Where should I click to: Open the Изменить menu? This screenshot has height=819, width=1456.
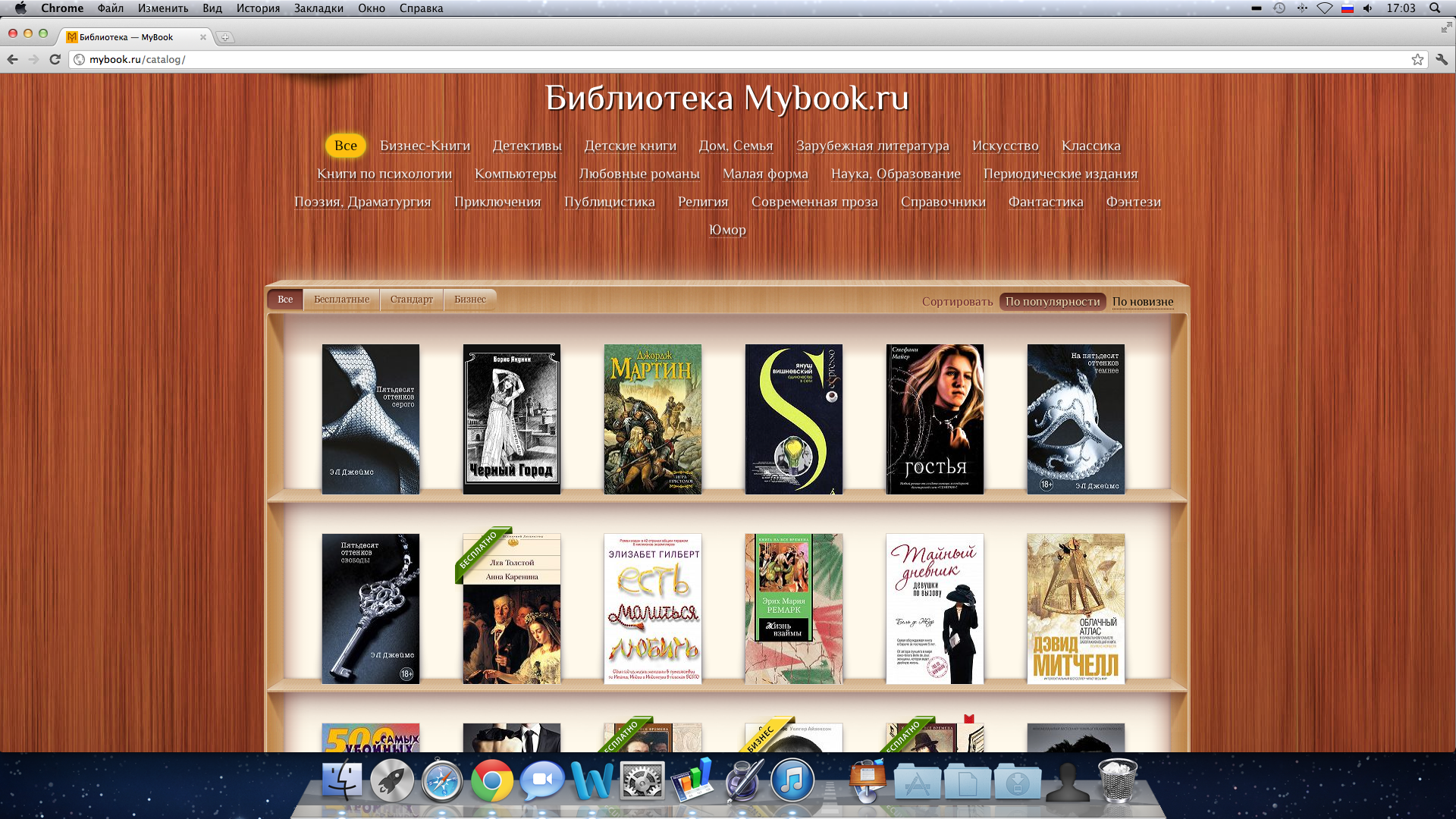pos(163,8)
